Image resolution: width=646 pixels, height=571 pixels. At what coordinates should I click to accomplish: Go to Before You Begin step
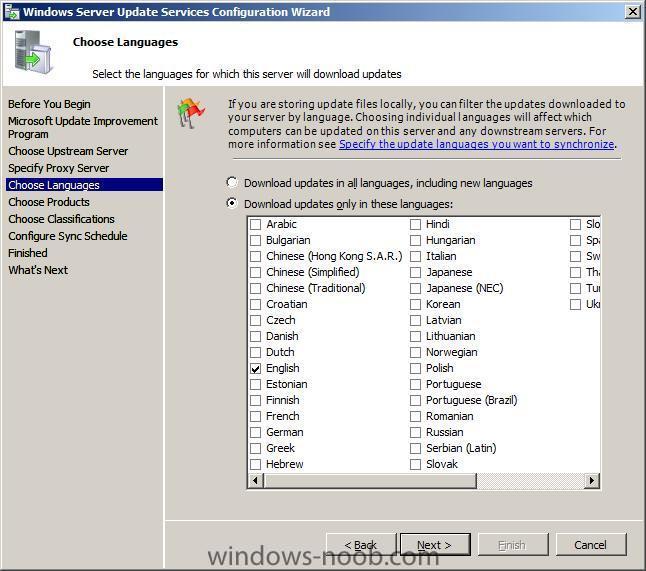pos(49,104)
